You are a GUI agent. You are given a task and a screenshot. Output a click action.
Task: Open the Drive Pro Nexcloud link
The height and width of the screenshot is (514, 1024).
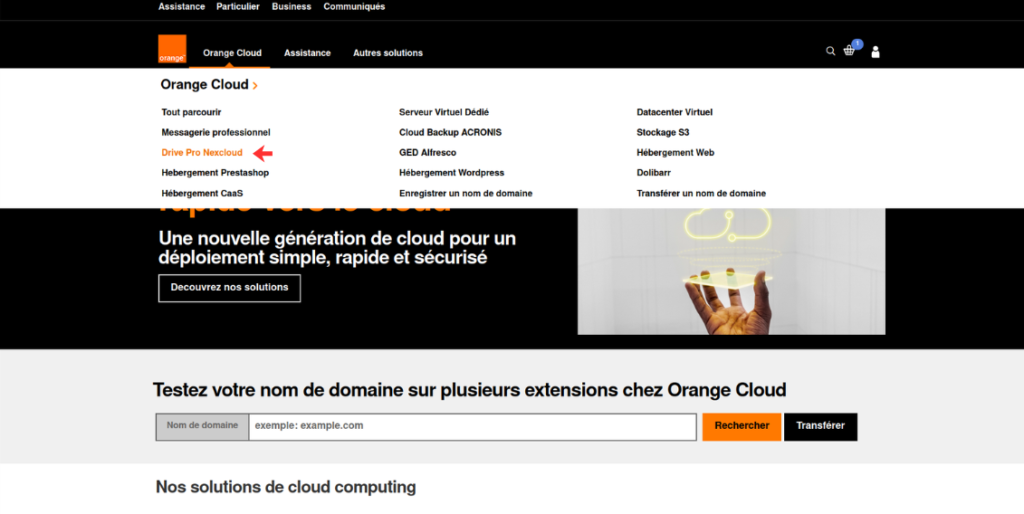[x=202, y=153]
